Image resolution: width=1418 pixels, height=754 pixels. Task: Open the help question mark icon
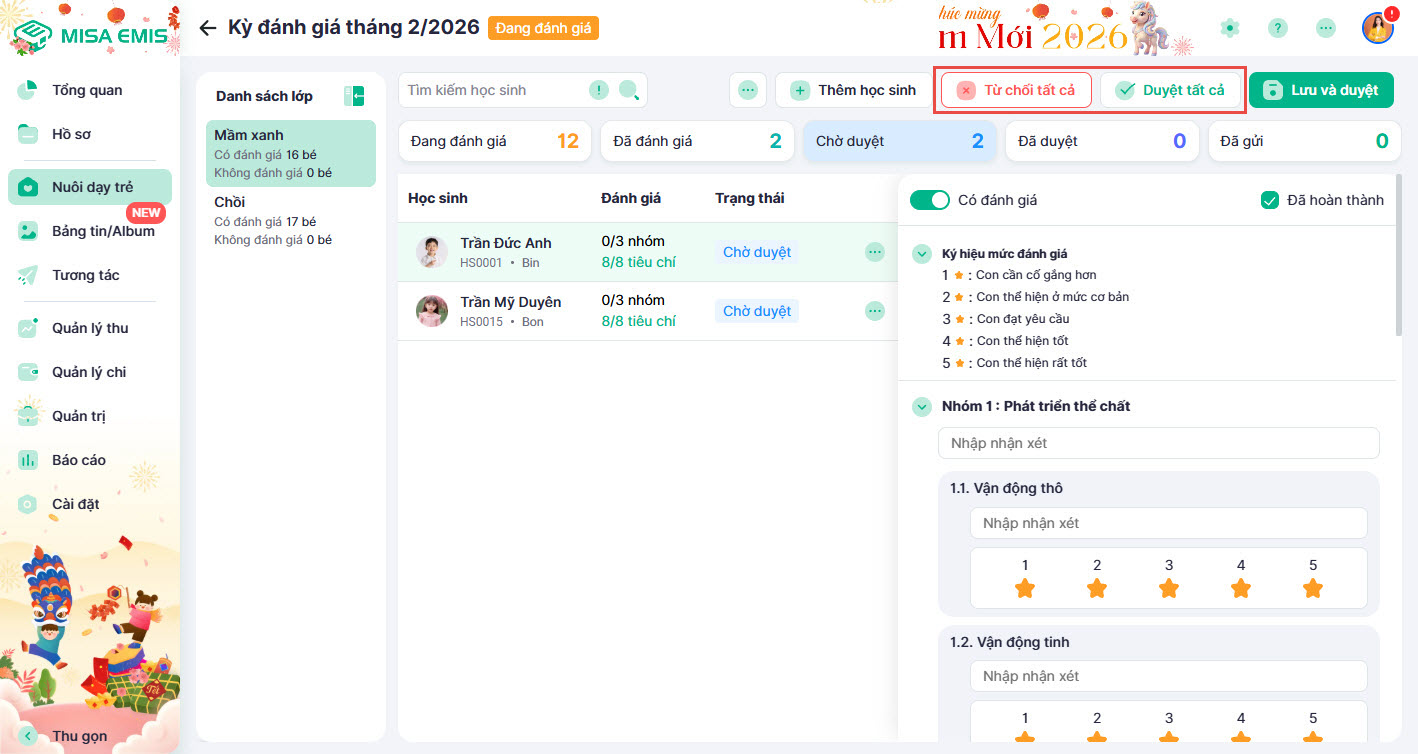pyautogui.click(x=1277, y=28)
